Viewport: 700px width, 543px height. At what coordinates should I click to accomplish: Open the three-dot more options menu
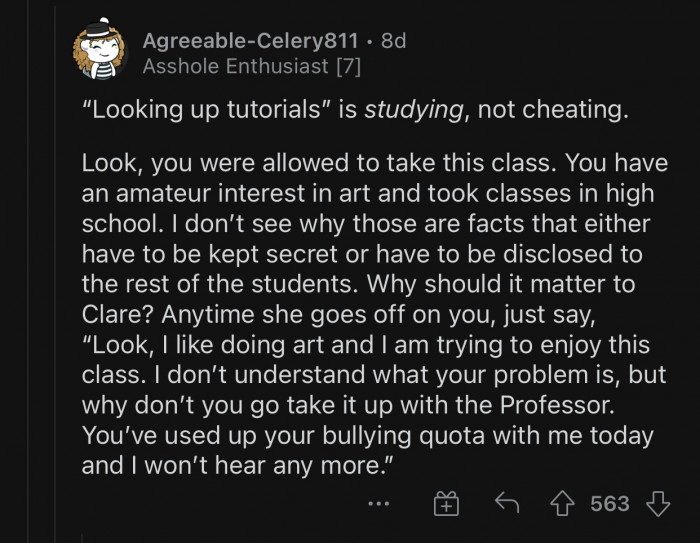378,503
